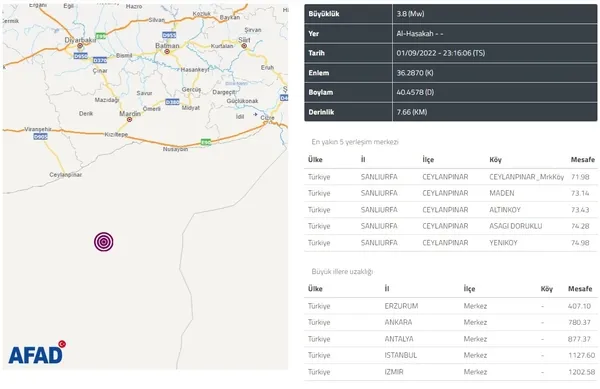Click the Büyüklük row label
Image resolution: width=600 pixels, height=389 pixels.
coord(324,14)
